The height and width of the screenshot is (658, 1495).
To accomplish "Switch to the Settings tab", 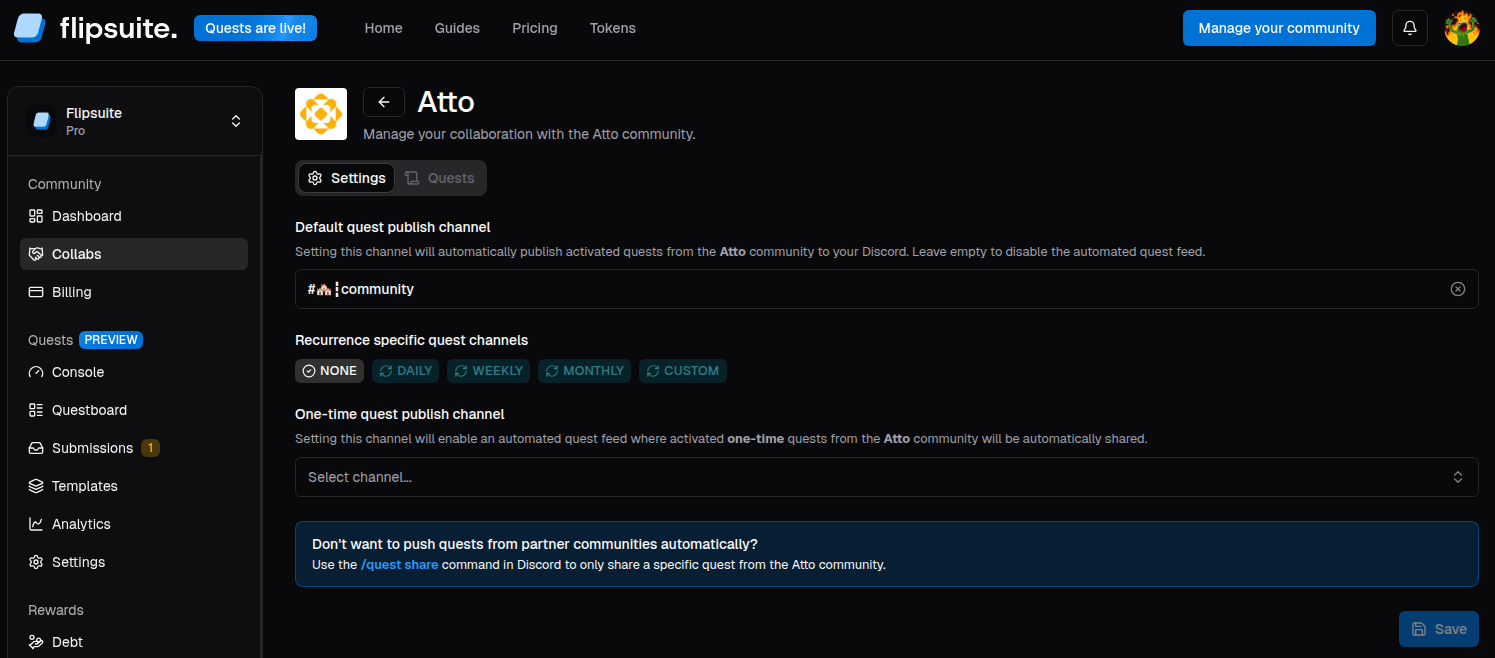I will (x=346, y=178).
